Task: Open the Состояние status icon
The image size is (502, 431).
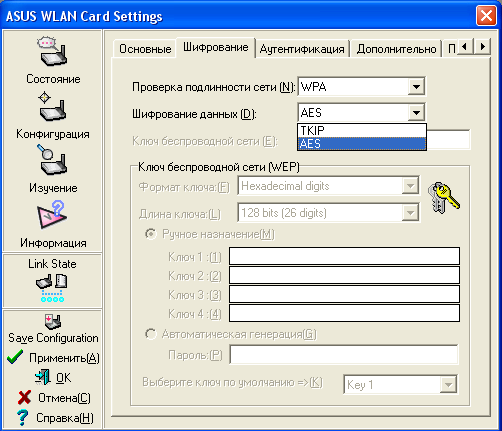Action: (x=52, y=52)
